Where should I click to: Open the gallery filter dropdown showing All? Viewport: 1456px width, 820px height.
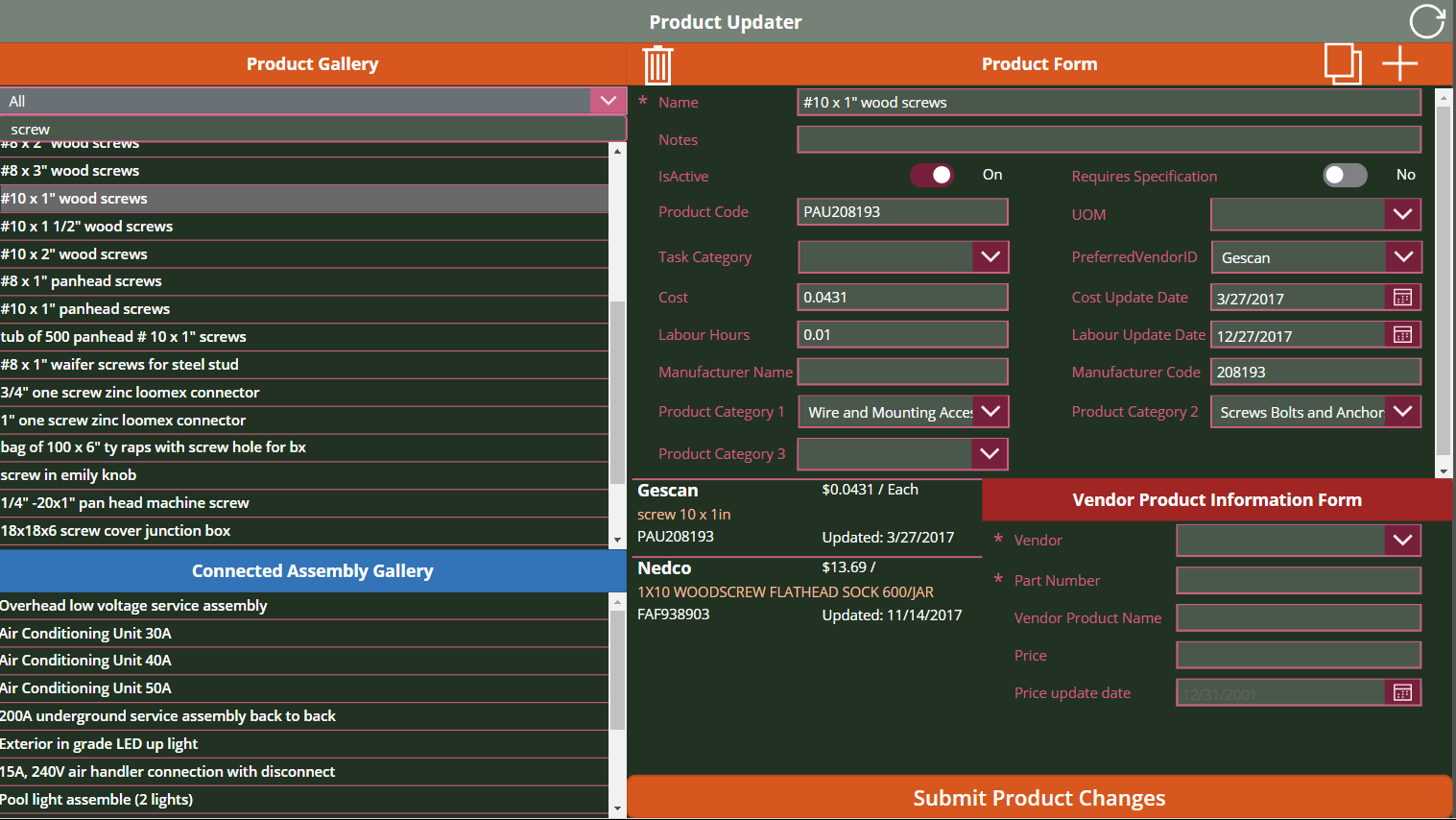608,101
